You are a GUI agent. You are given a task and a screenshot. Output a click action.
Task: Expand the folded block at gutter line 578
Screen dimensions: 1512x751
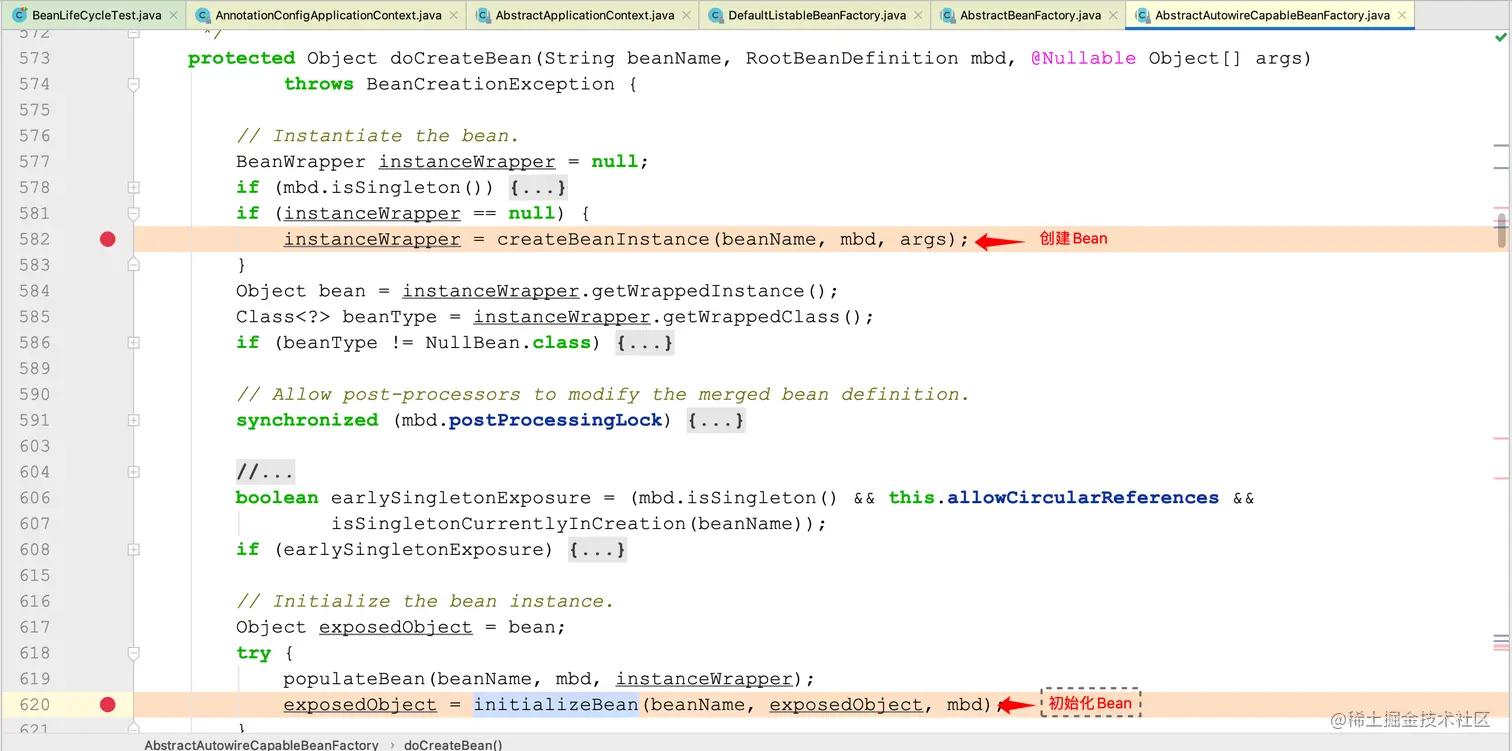[133, 188]
